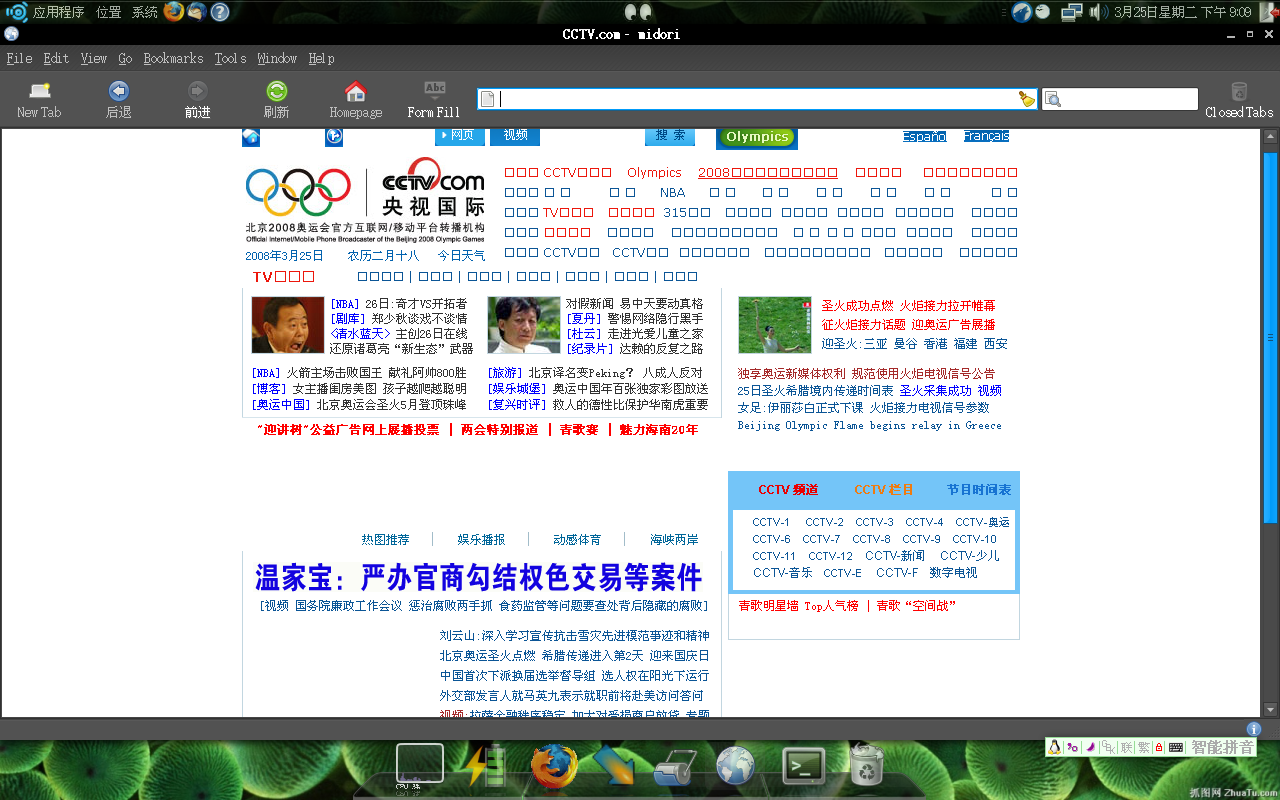Open the 系统 system menu
Screen dimensions: 1280x800
(x=145, y=12)
